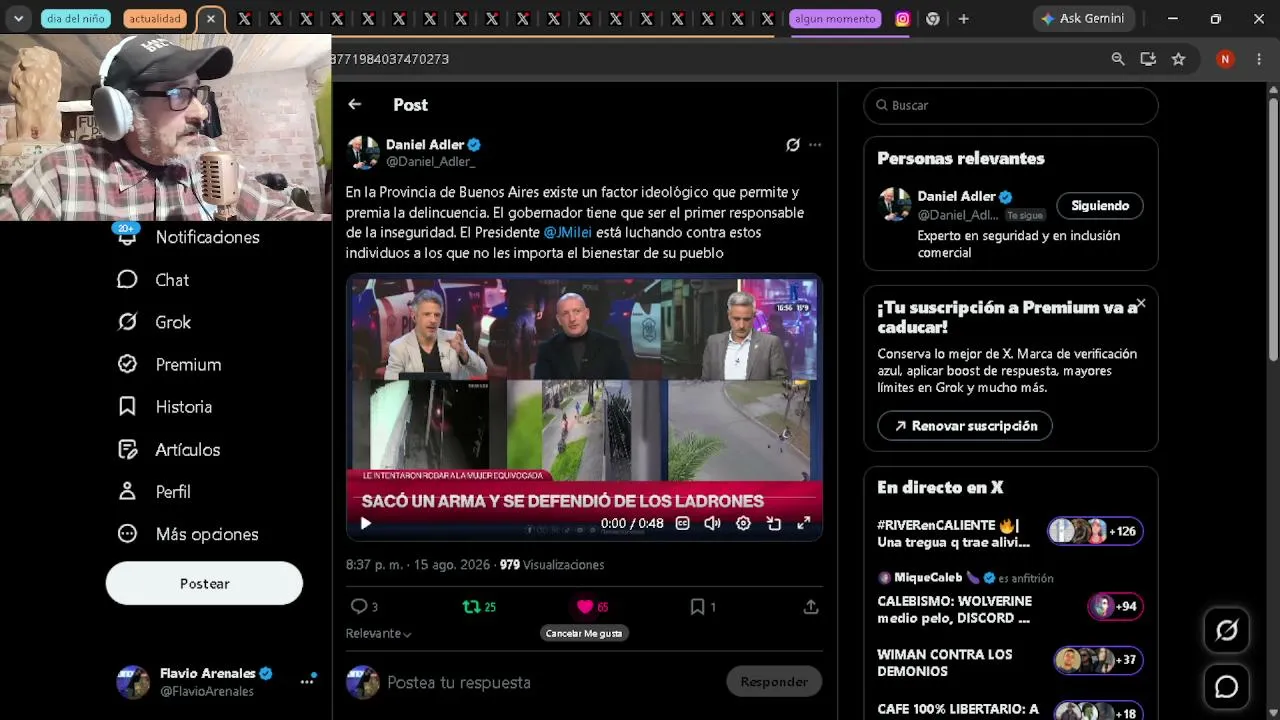Screen dimensions: 1280x720
Task: Click the Buscar search field
Action: tap(1011, 105)
